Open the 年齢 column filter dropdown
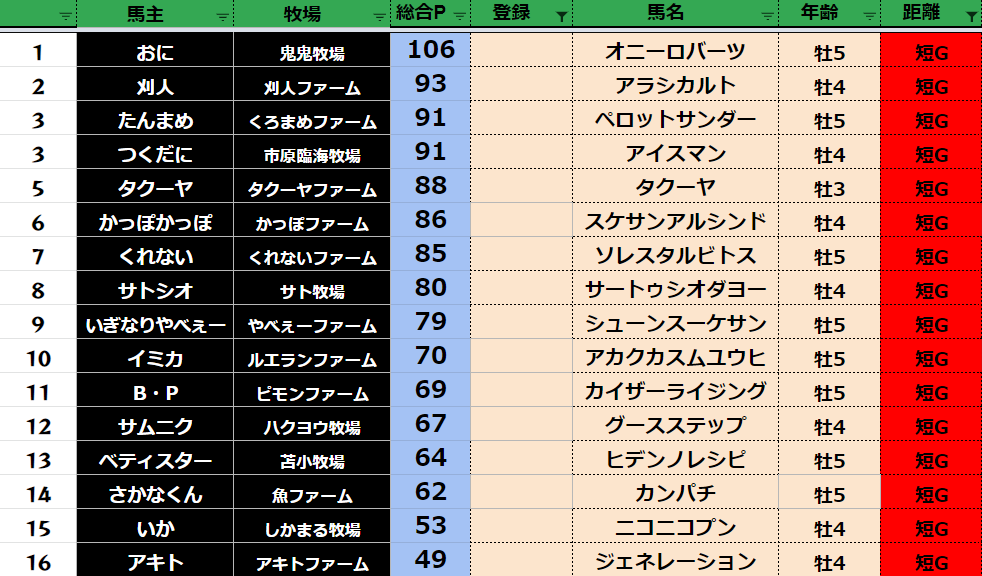The image size is (982, 576). (869, 16)
